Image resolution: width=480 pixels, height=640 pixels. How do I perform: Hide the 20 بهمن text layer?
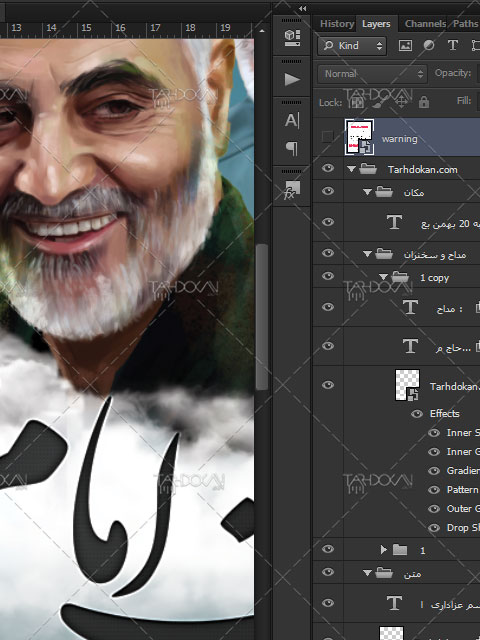(x=328, y=222)
